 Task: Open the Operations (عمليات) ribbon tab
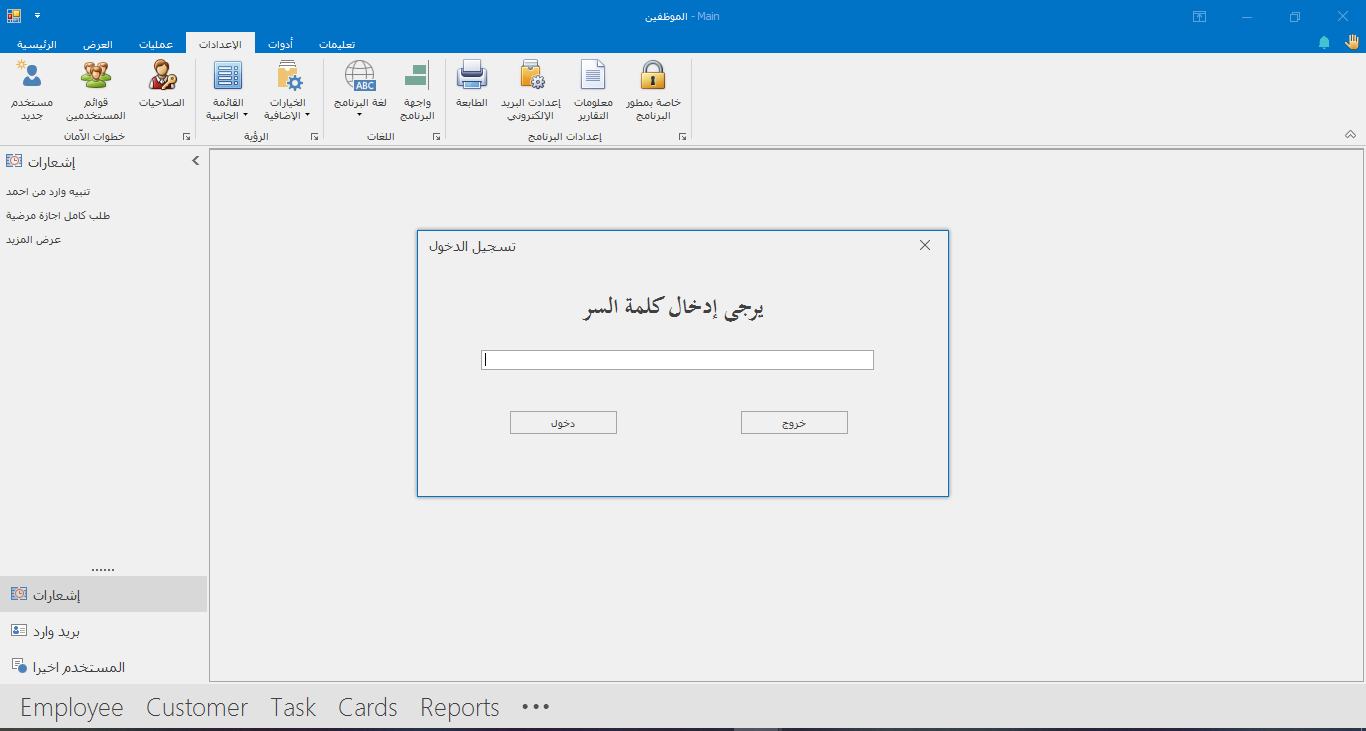click(156, 45)
